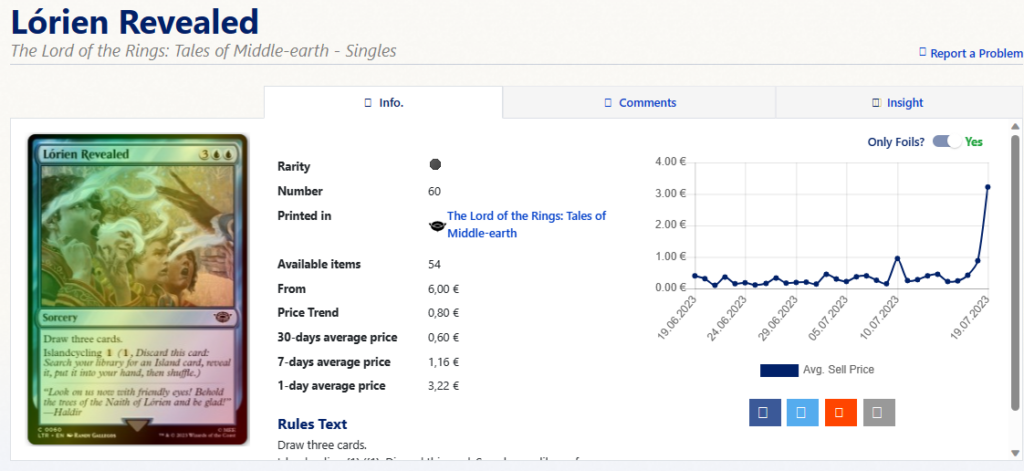
Task: Click the dark blue Facebook share button
Action: click(763, 411)
